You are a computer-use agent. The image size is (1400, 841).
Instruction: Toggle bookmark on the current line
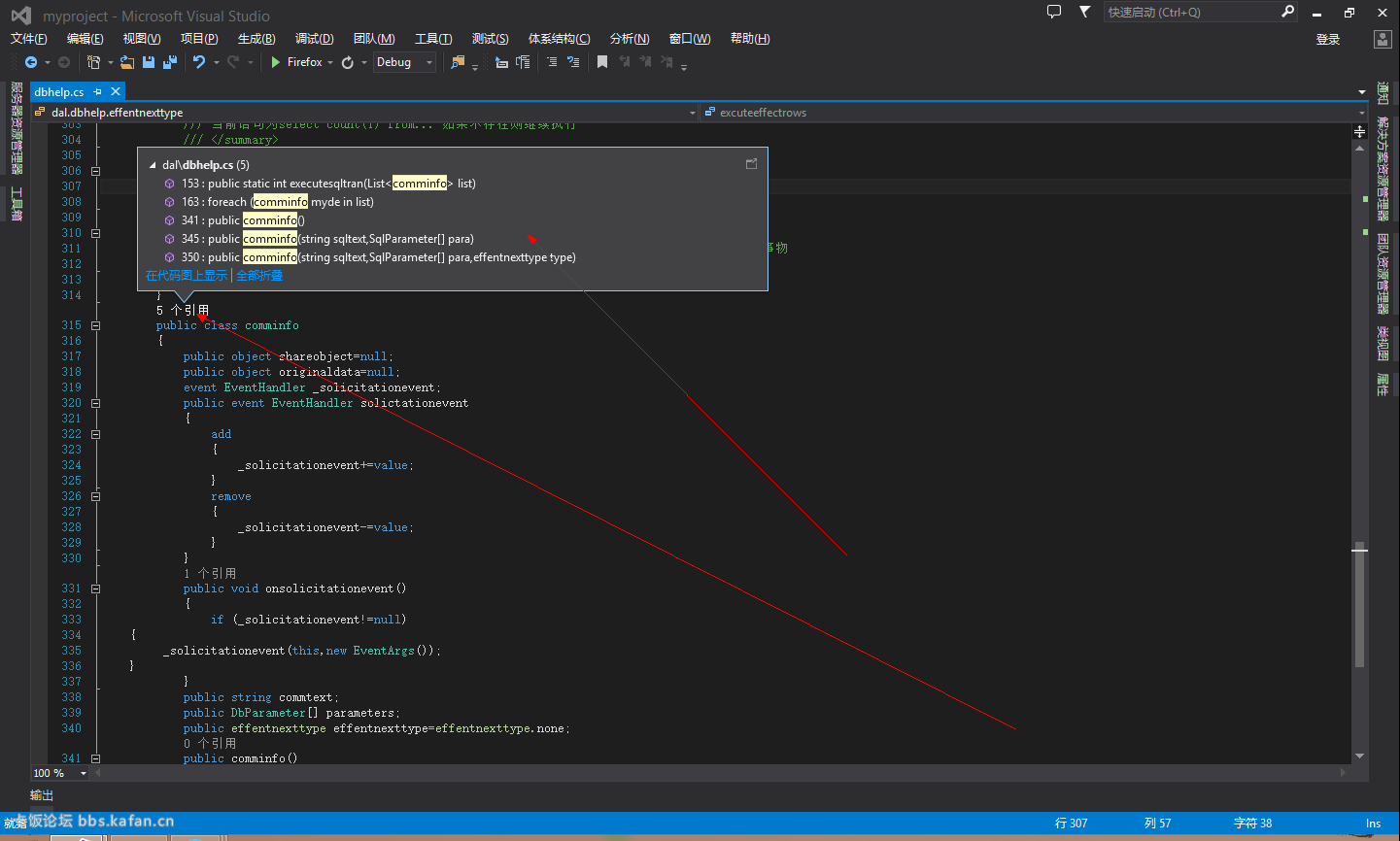tap(602, 62)
